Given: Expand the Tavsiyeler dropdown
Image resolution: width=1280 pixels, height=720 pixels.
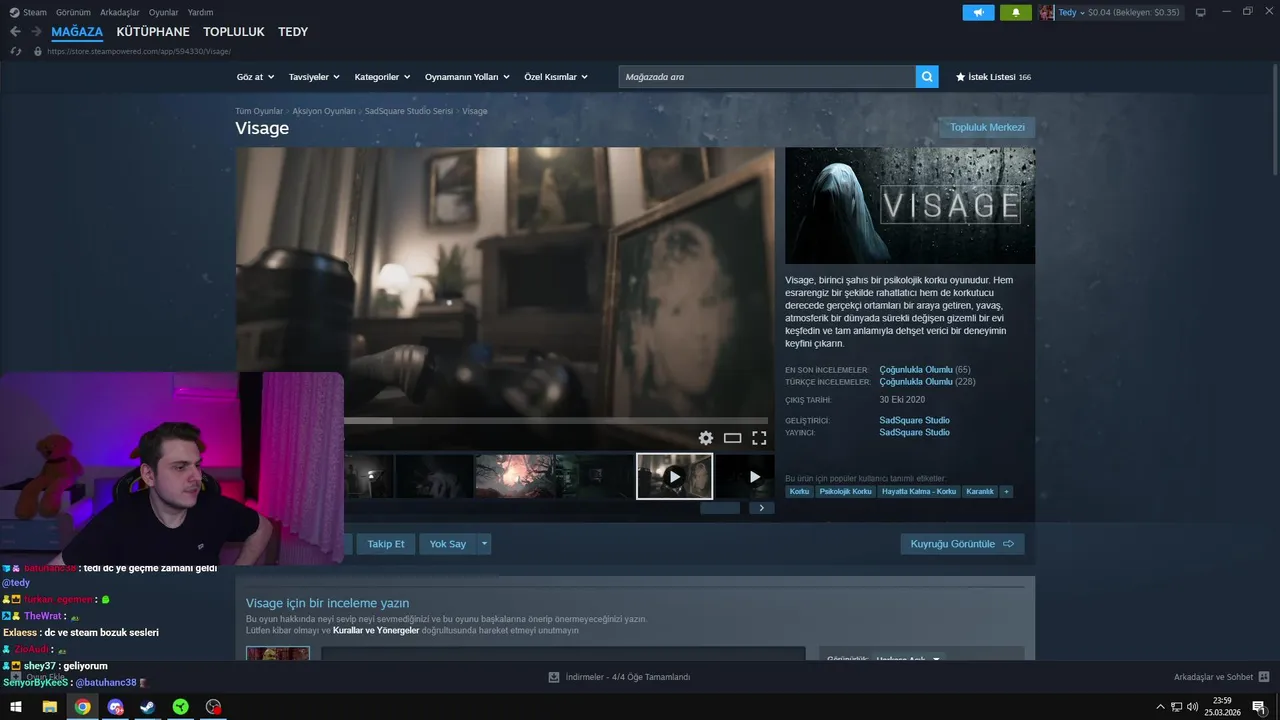Looking at the screenshot, I should point(314,77).
